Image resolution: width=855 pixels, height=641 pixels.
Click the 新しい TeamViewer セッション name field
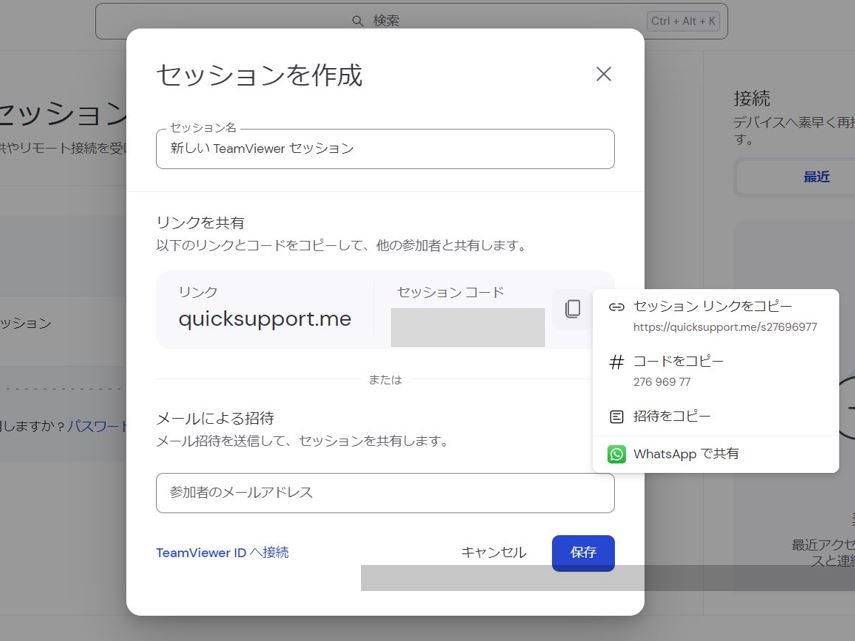click(385, 148)
